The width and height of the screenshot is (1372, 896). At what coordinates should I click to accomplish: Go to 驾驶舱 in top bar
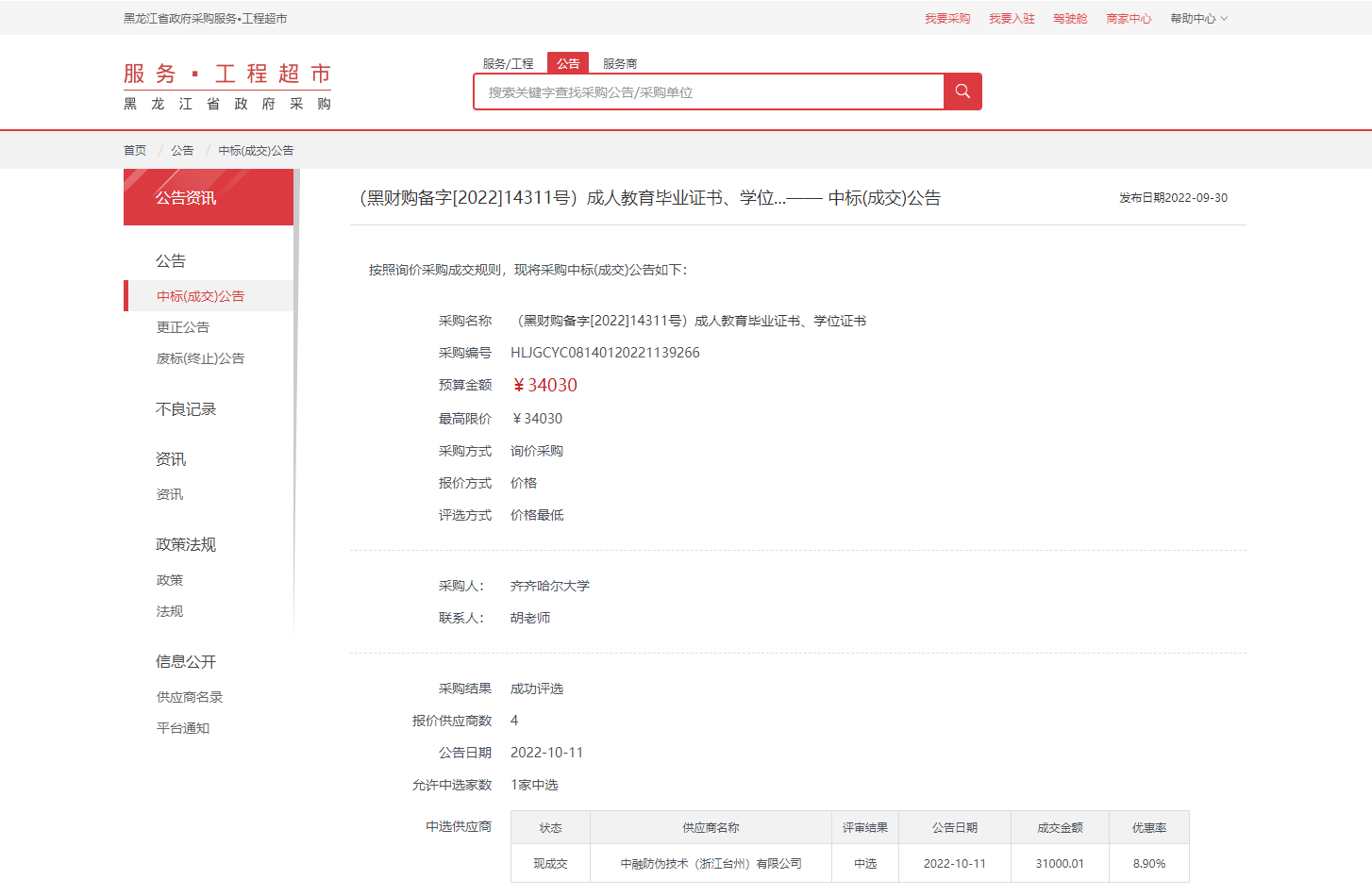coord(1070,19)
